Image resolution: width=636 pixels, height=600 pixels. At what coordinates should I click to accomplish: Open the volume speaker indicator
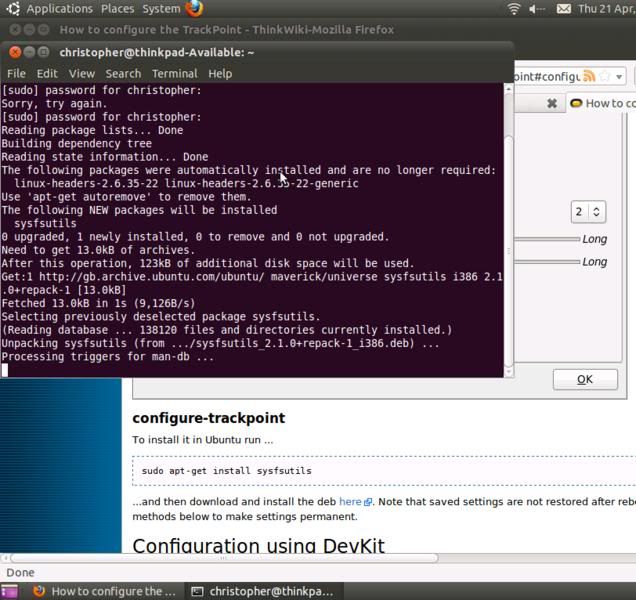(537, 9)
